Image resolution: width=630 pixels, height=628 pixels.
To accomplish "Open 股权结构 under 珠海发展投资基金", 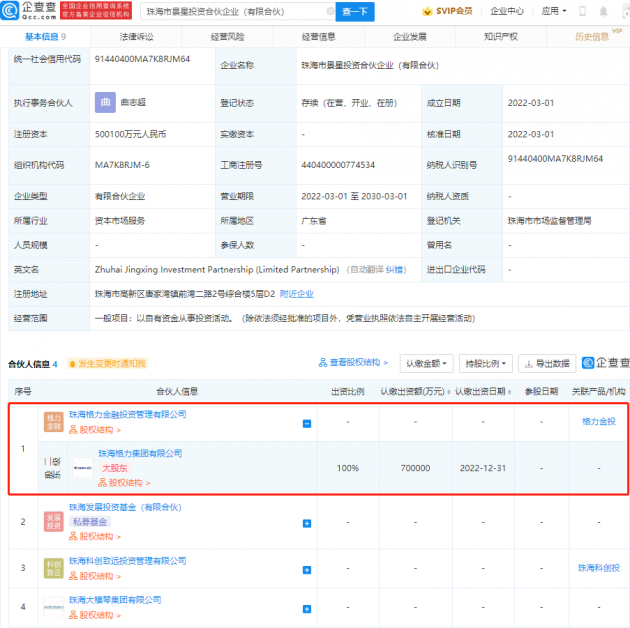I will click(x=95, y=536).
